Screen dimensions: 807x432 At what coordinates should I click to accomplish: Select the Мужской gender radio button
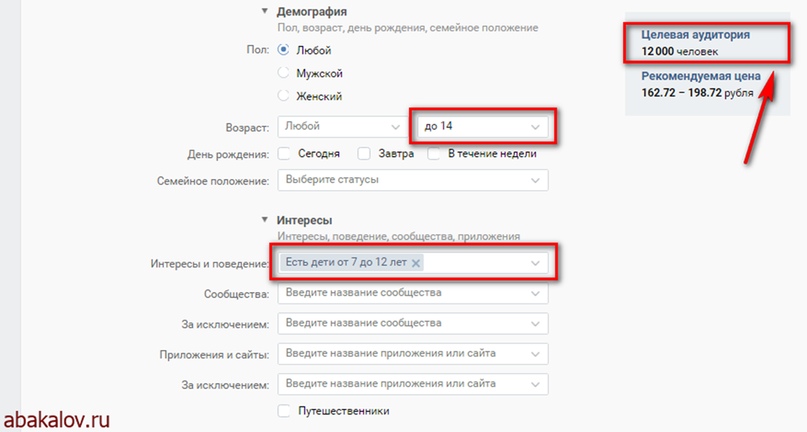tap(284, 73)
